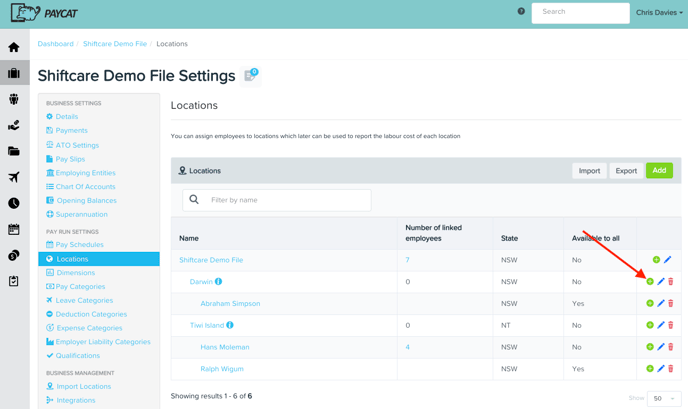Open the coins expenses icon in sidebar

click(14, 255)
